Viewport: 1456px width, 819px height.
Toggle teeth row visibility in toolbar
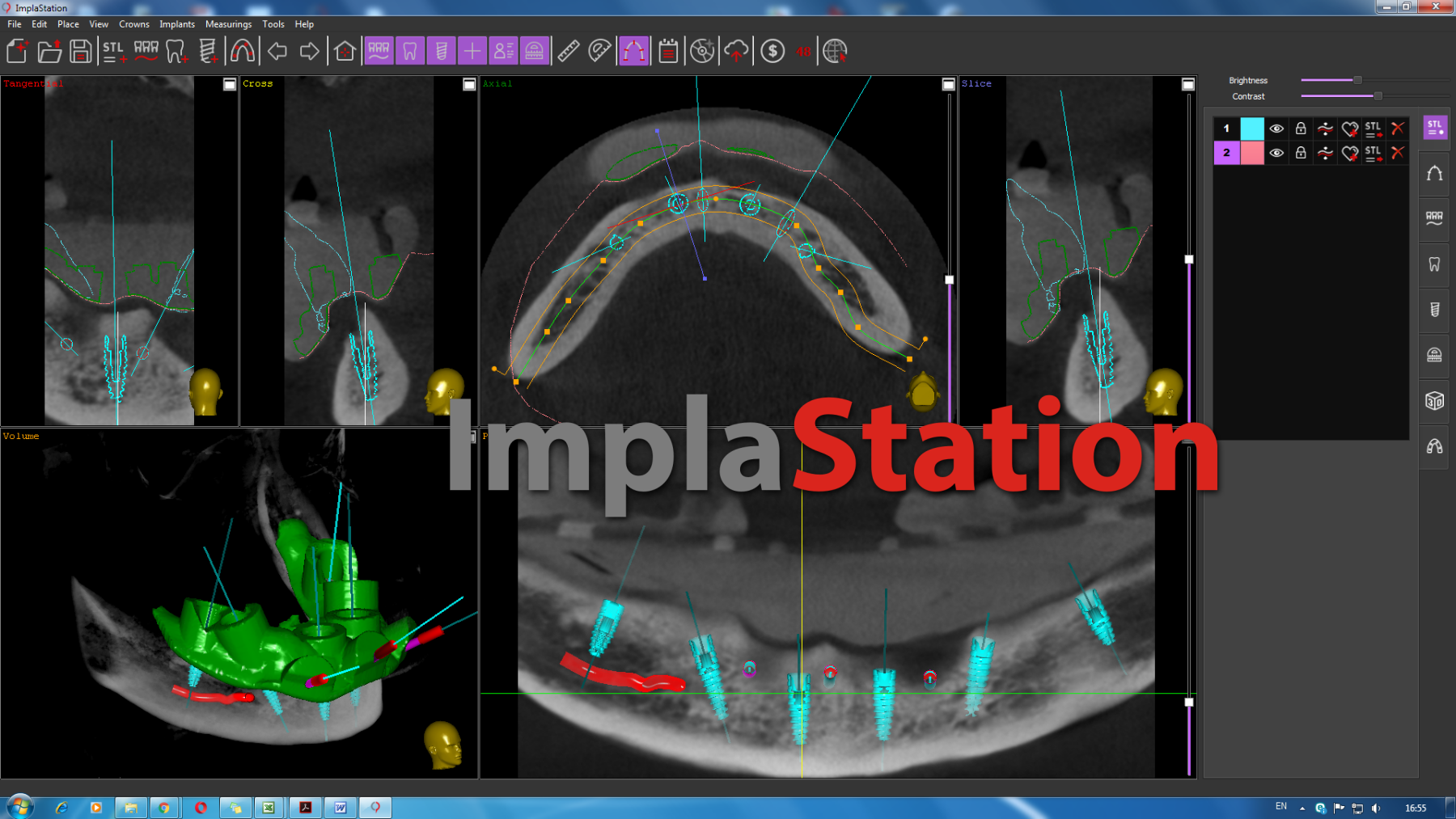pyautogui.click(x=379, y=51)
